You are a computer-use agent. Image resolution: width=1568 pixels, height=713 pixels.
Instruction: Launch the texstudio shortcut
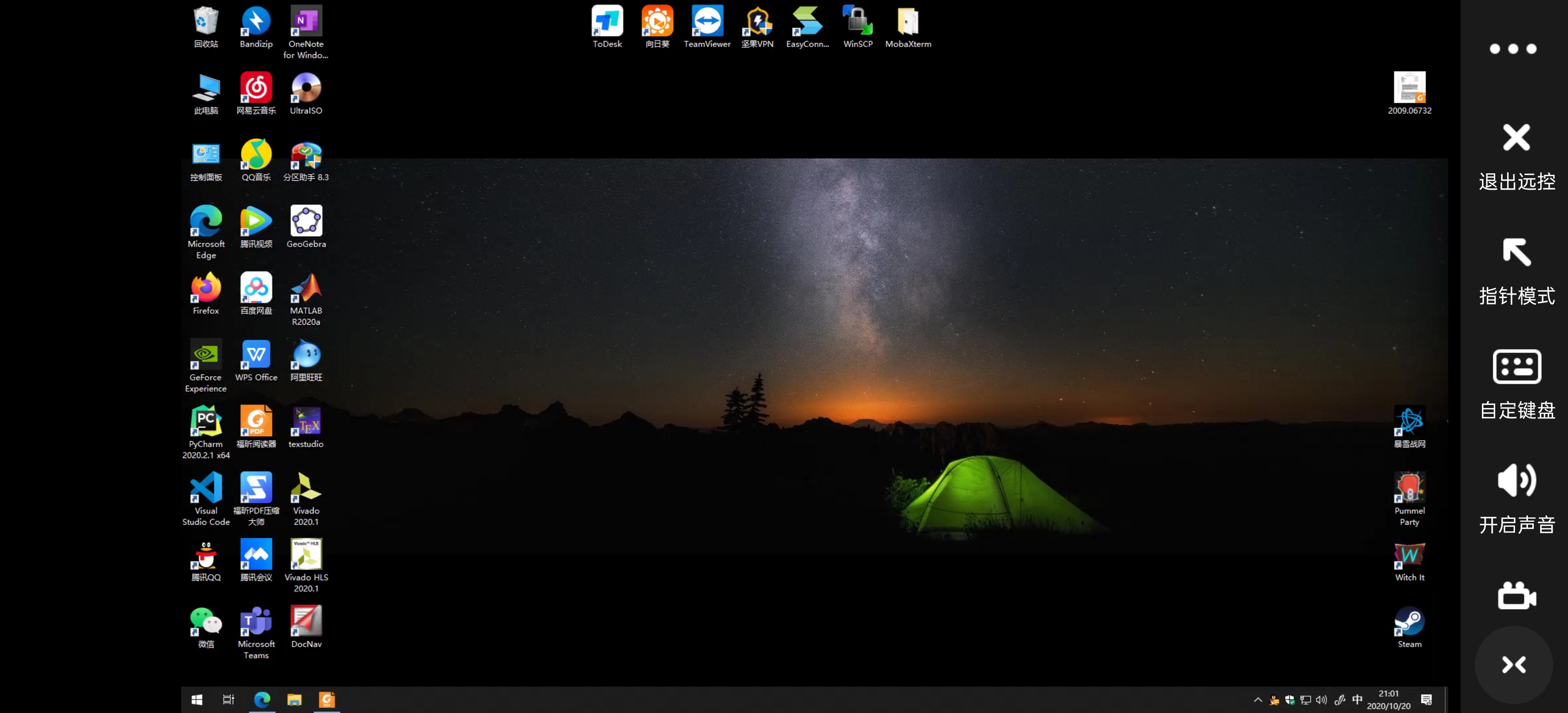click(305, 427)
